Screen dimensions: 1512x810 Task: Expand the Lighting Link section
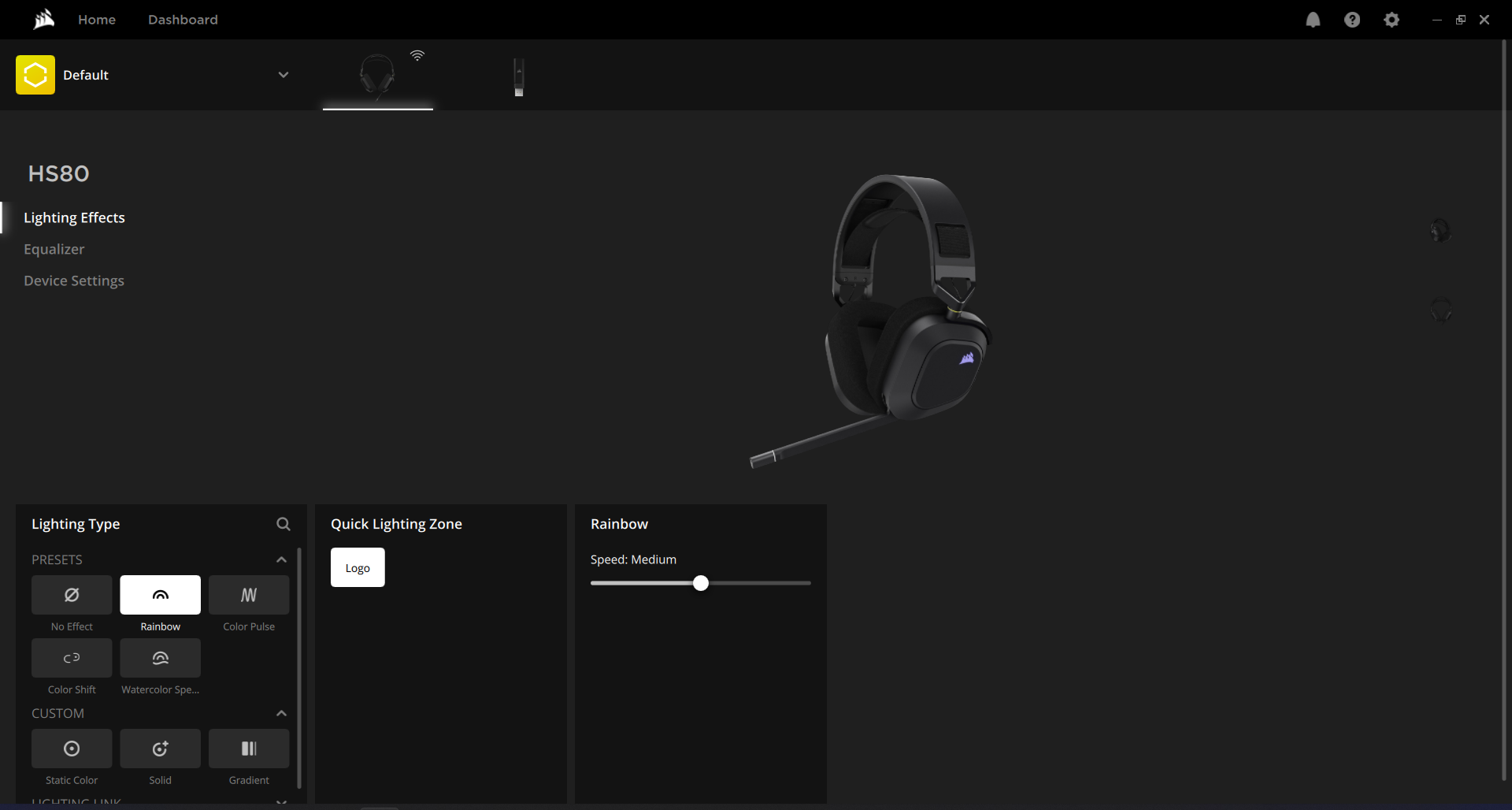click(x=281, y=801)
